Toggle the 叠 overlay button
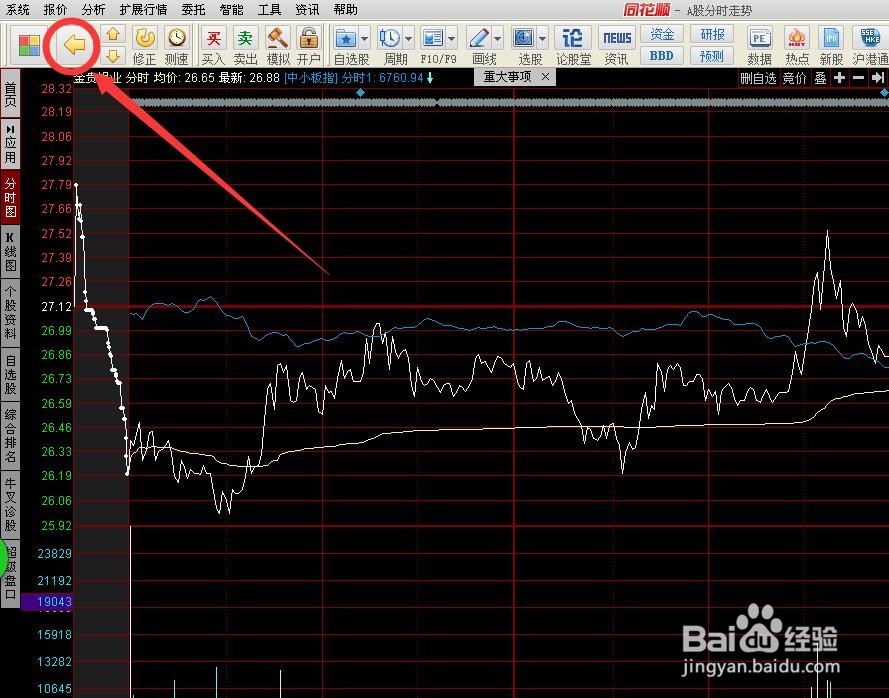889x698 pixels. point(820,78)
